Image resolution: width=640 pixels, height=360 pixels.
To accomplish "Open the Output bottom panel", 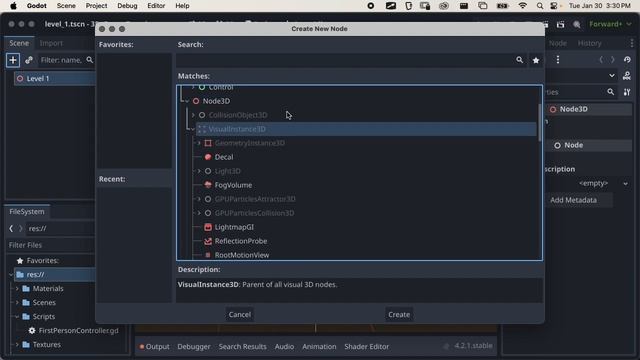I will click(155, 347).
